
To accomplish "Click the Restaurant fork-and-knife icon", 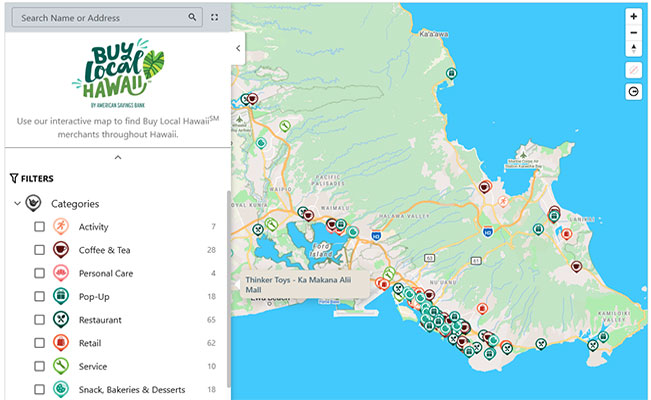I will point(61,319).
